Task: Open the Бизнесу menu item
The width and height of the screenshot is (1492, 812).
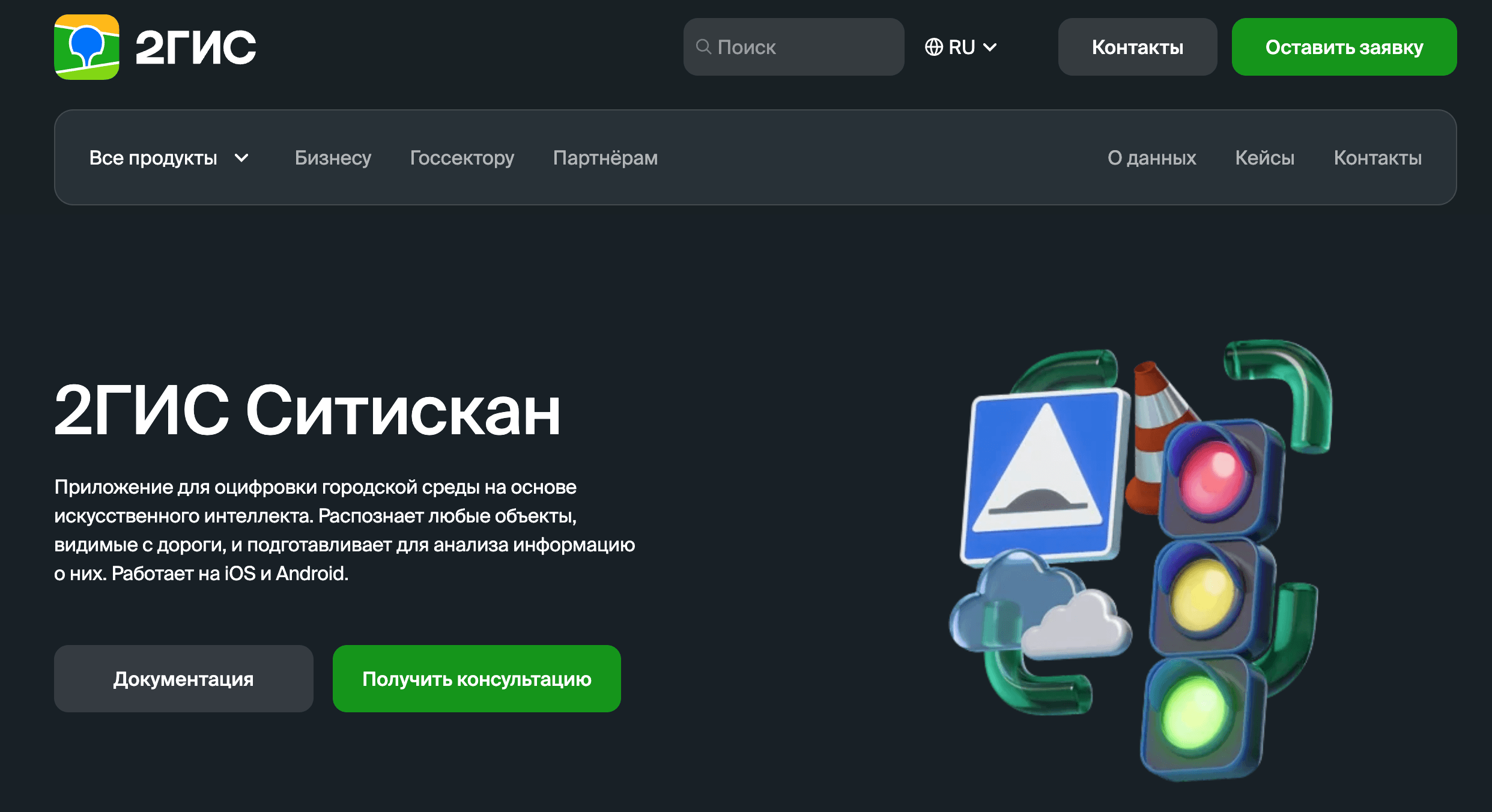Action: tap(333, 157)
